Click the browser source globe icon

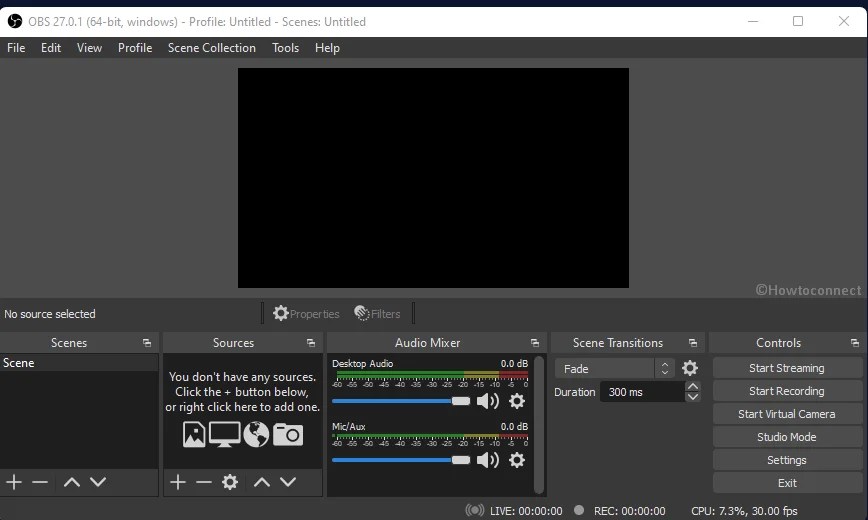256,435
